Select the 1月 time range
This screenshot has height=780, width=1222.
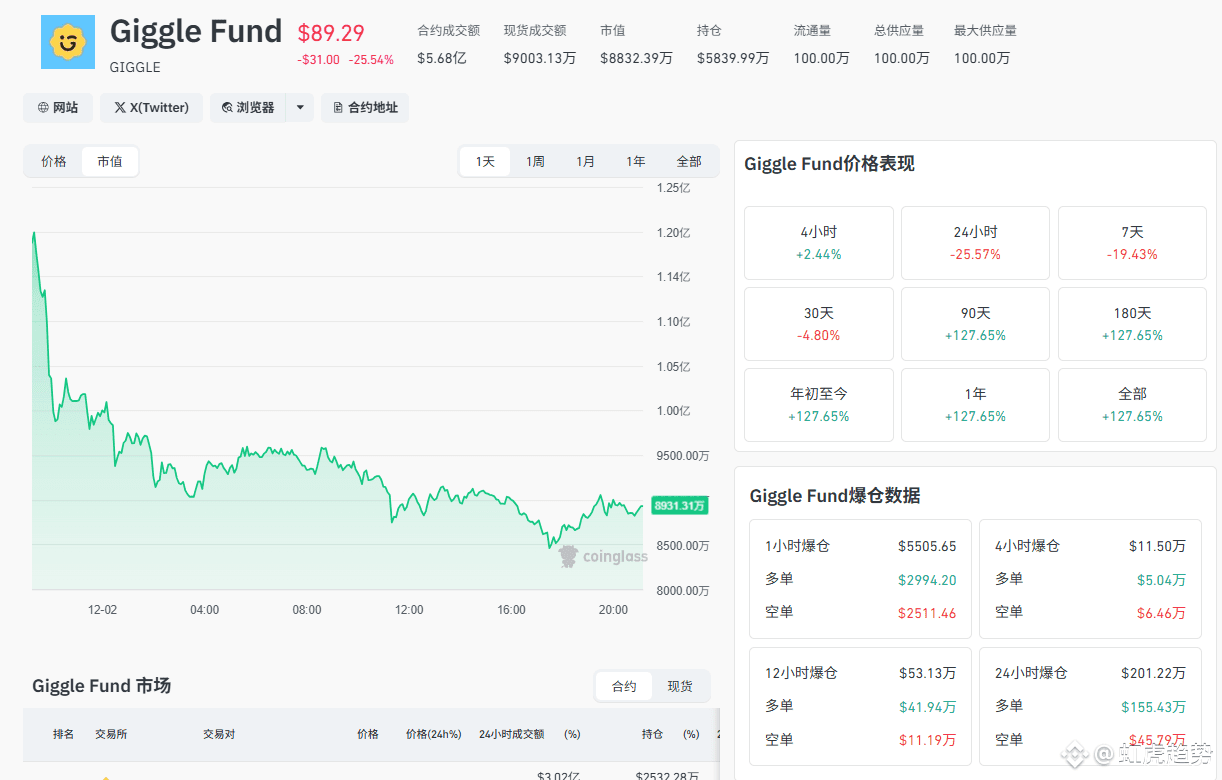point(586,161)
